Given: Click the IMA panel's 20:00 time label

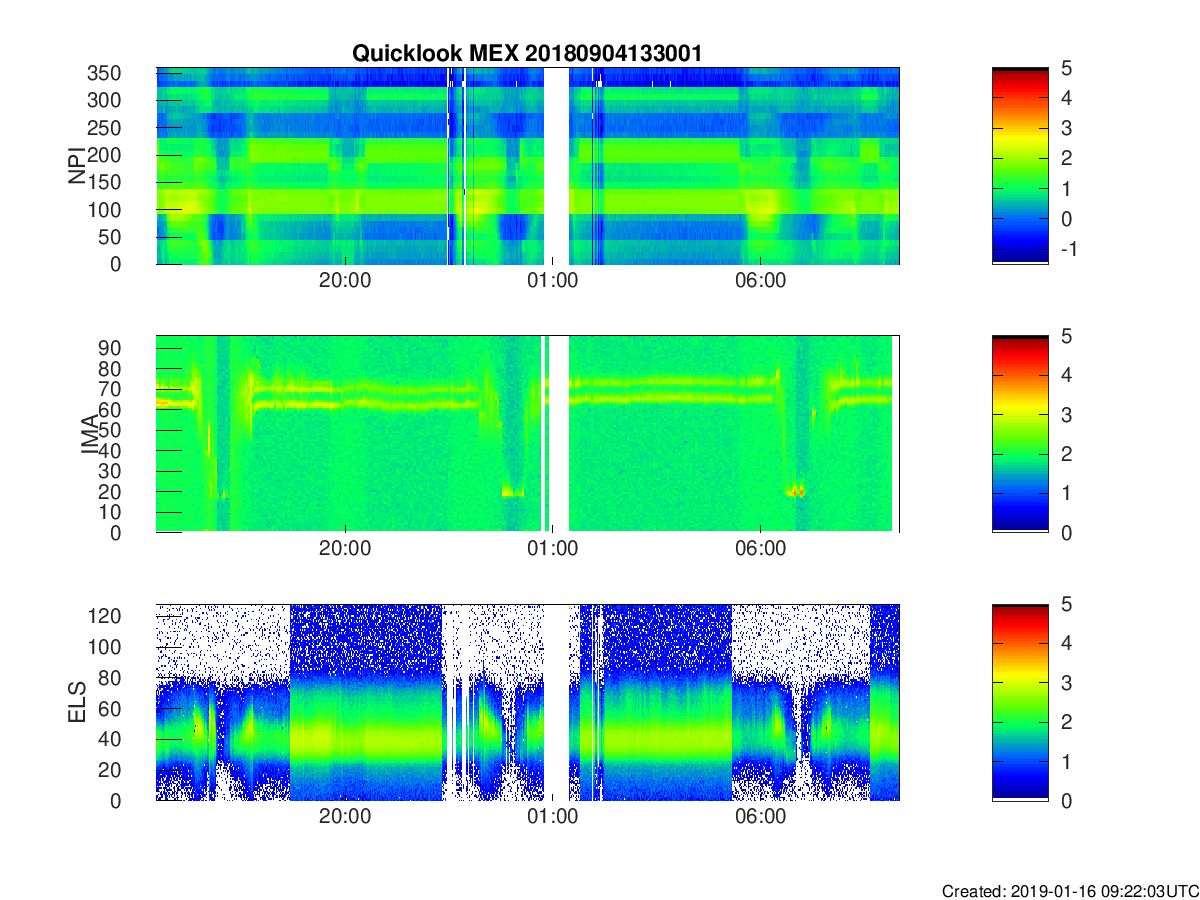Looking at the screenshot, I should (x=345, y=550).
